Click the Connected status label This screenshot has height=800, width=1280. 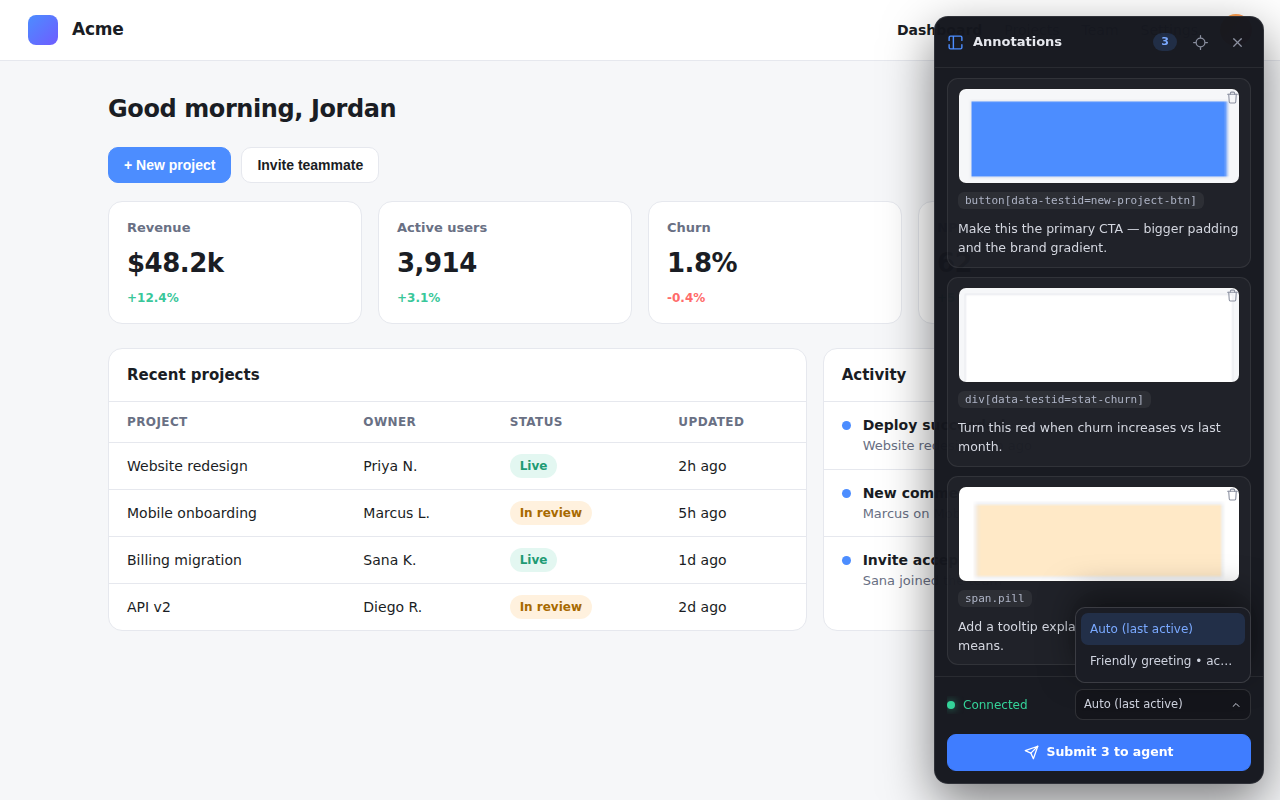coord(995,705)
